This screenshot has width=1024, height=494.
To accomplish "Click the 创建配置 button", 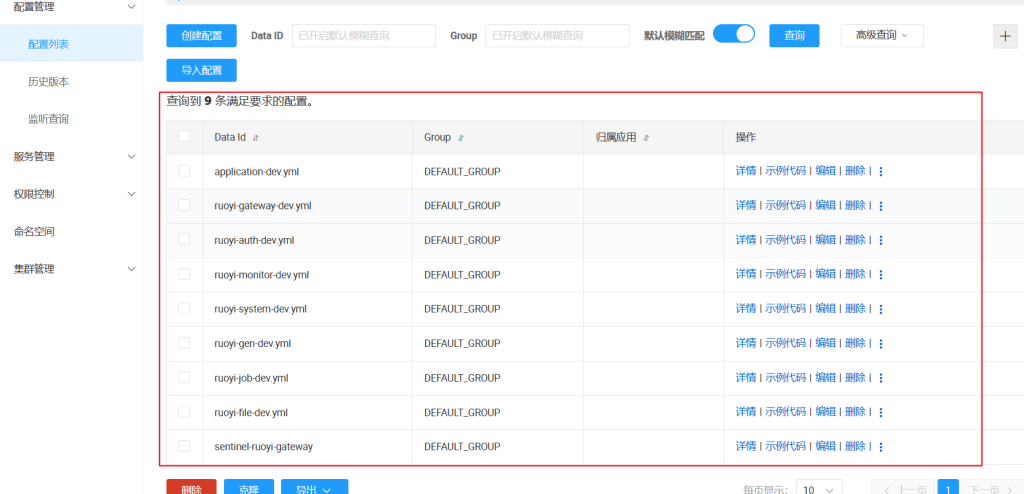I will (x=201, y=35).
